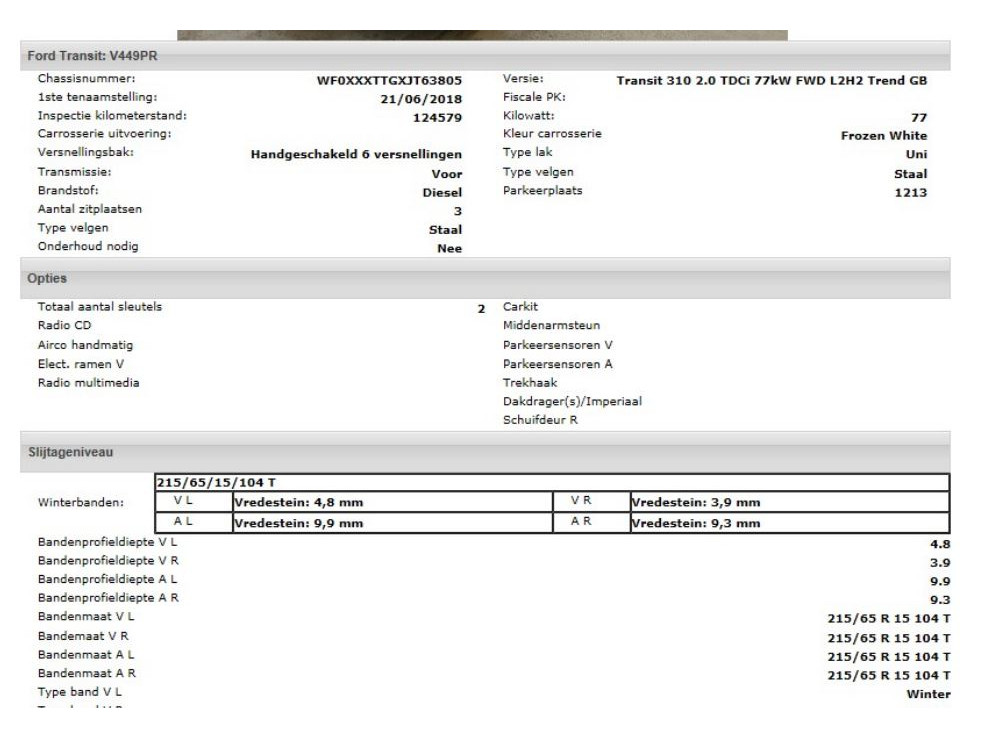This screenshot has height=739, width=986.
Task: Click the Slijtageniveau section header
Action: 68,453
